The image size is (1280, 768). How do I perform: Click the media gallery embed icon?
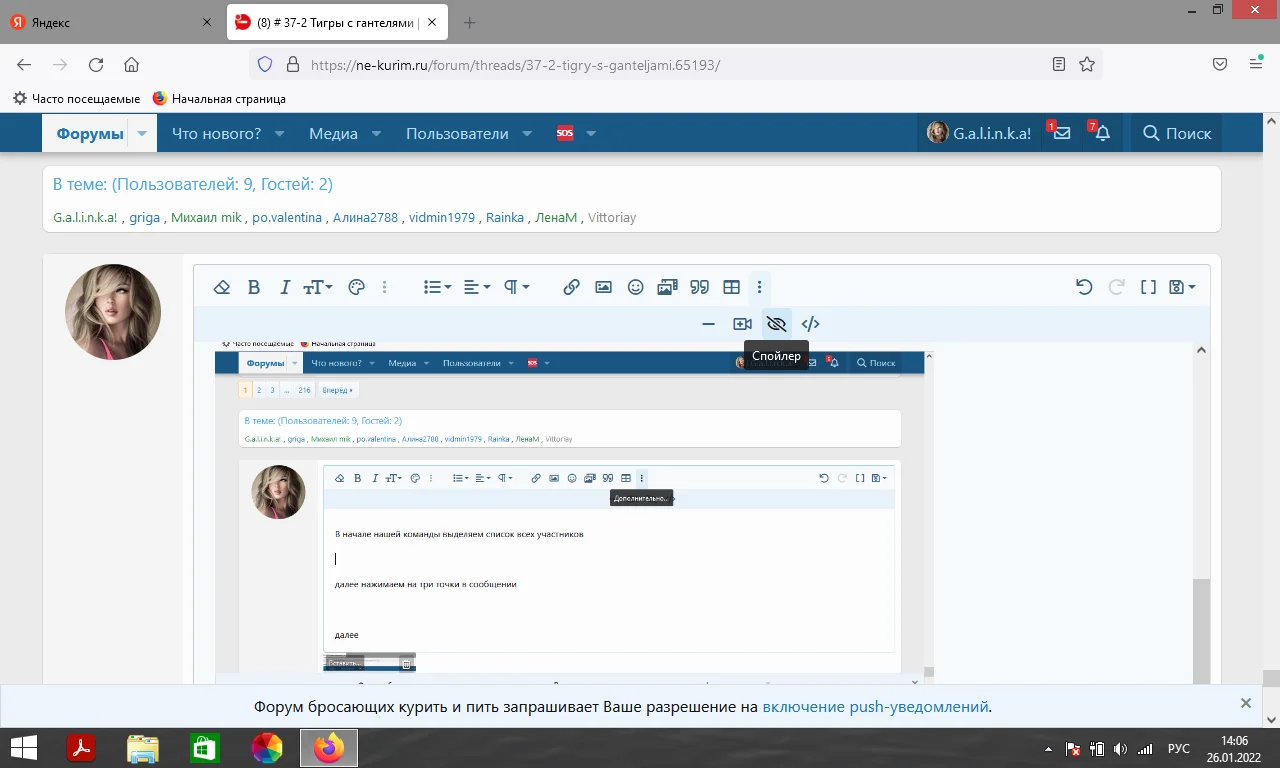pyautogui.click(x=668, y=287)
